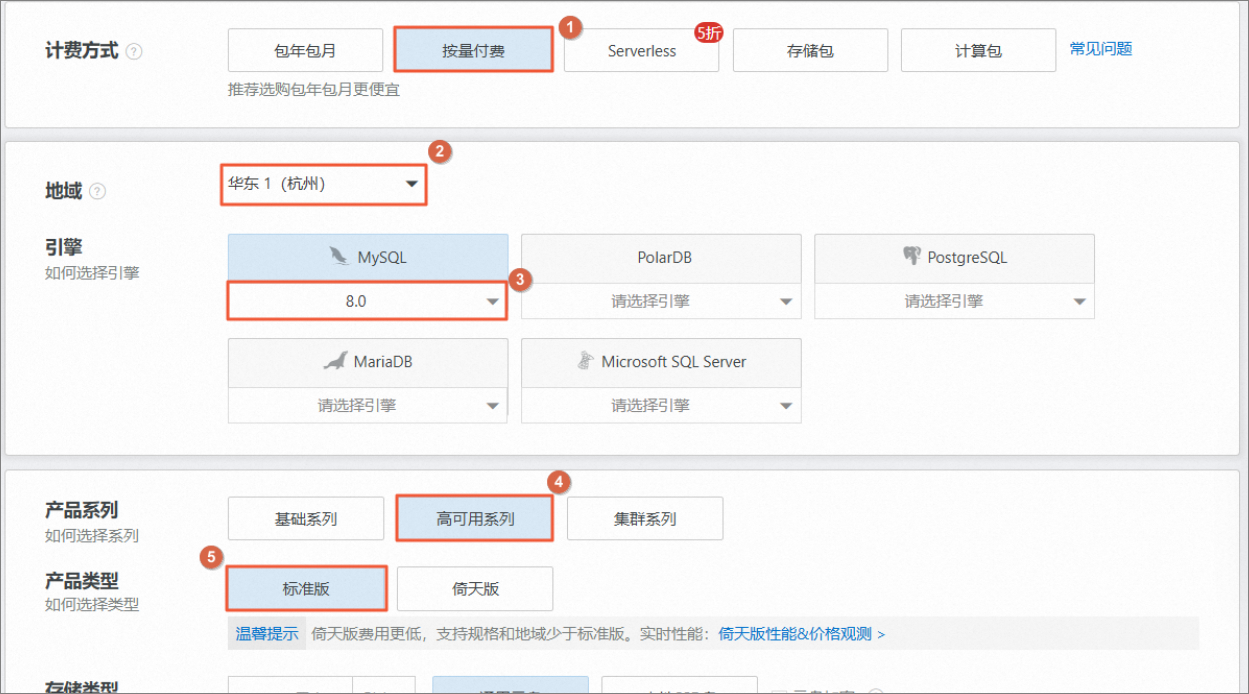Click the MySQL dolphin logo icon

[x=339, y=257]
